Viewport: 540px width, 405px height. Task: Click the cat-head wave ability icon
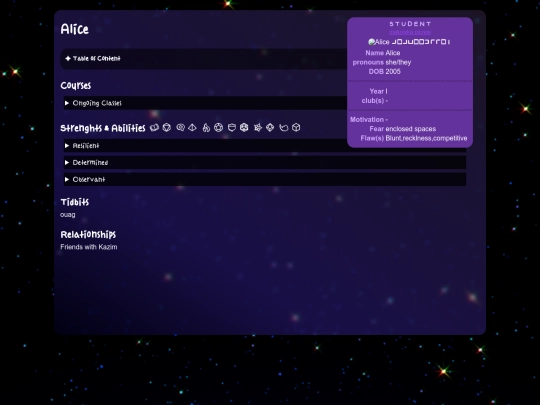[284, 128]
